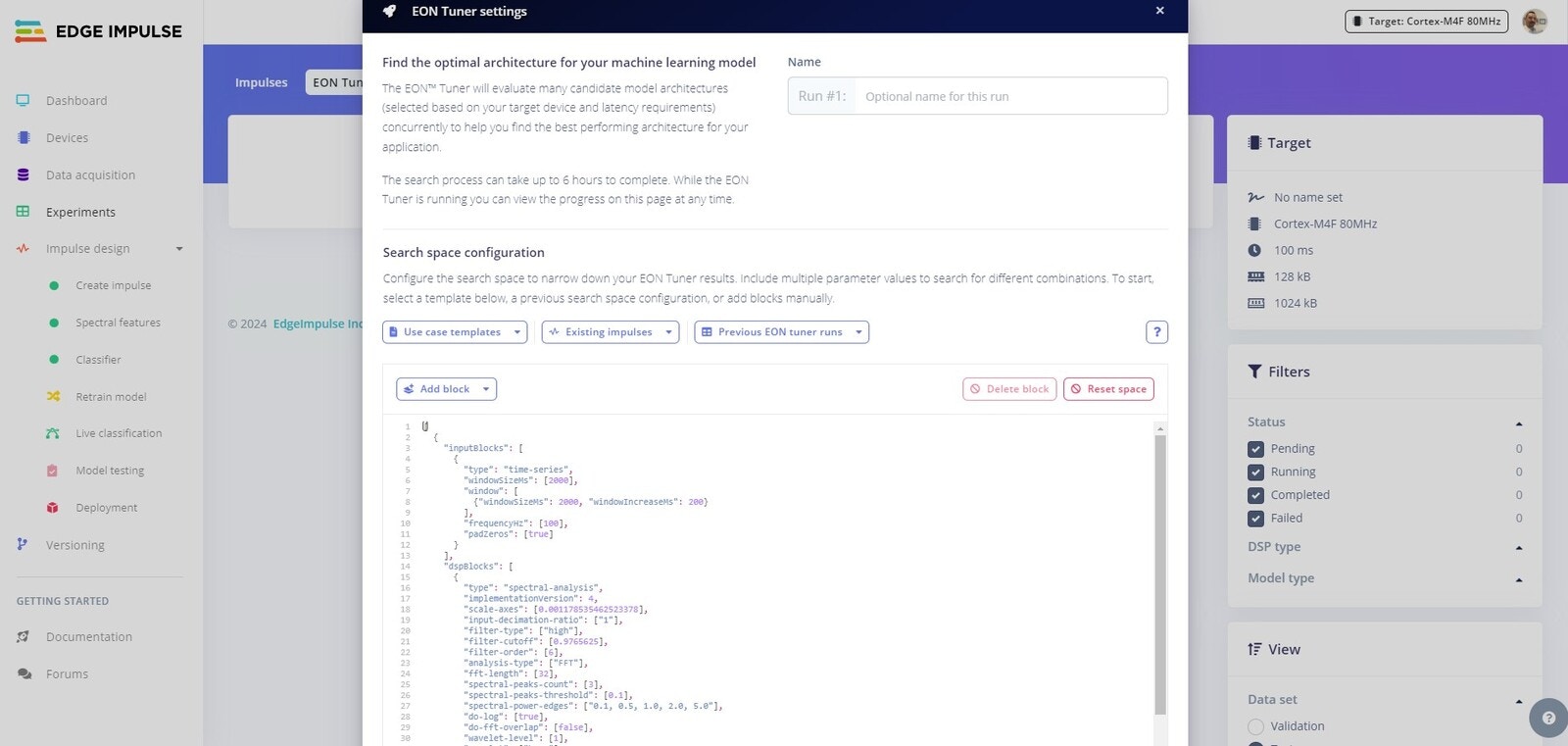1568x746 pixels.
Task: Switch to the Impulses tab
Action: [x=262, y=82]
